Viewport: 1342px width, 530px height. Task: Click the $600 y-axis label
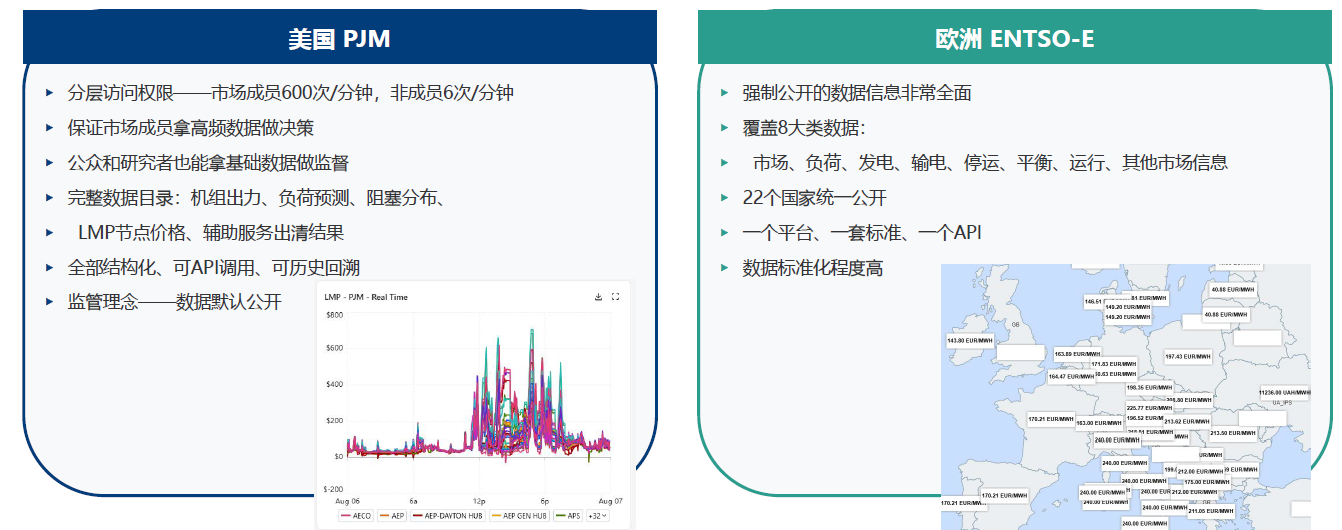coord(334,348)
